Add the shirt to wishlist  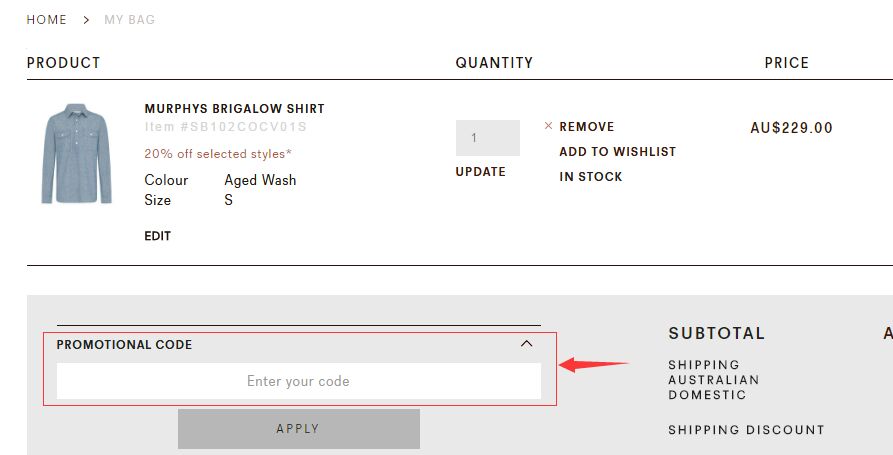[x=617, y=151]
